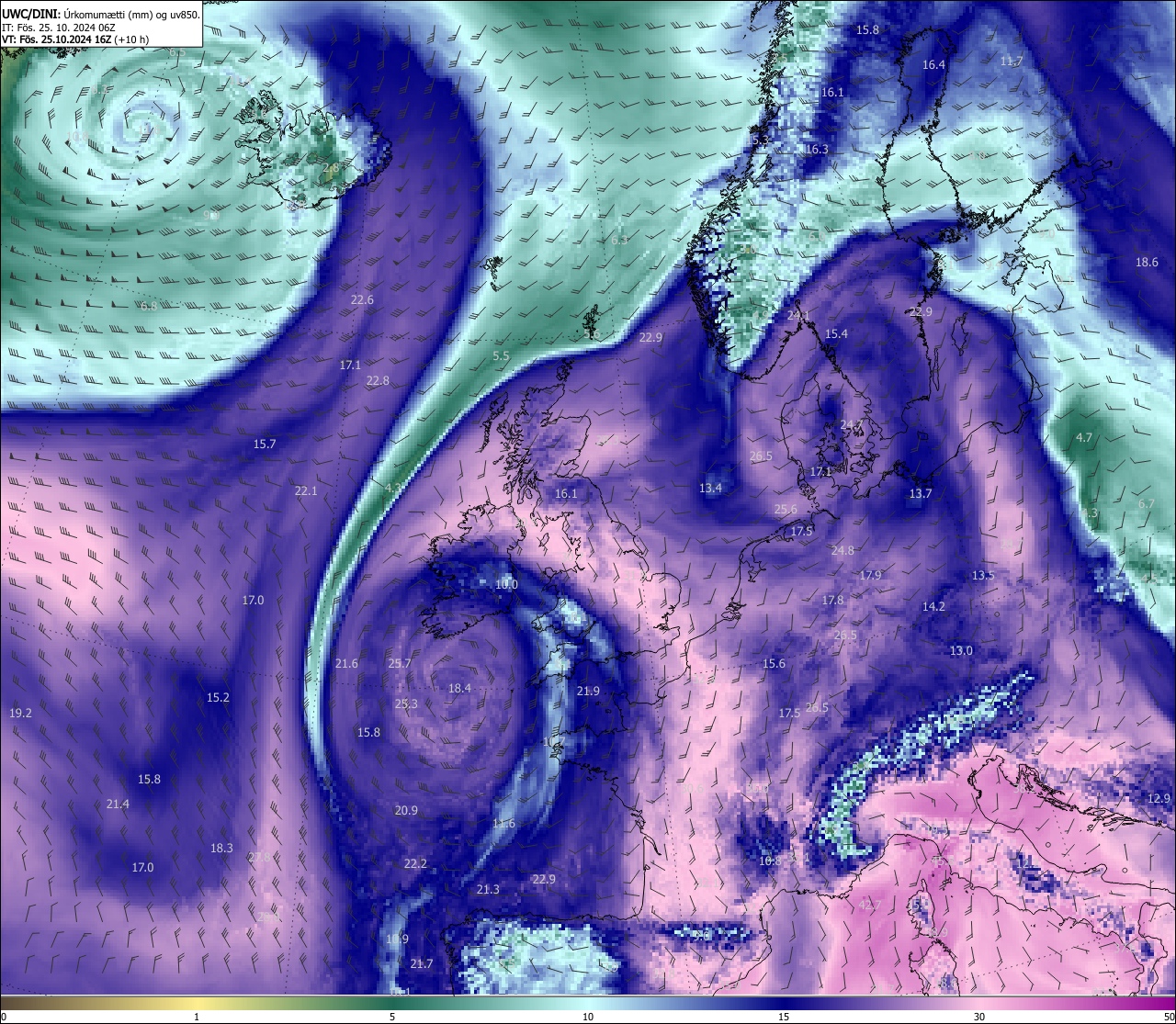1176x1024 pixels.
Task: Click the '21.7' value label near the bottom
Action: click(x=422, y=963)
